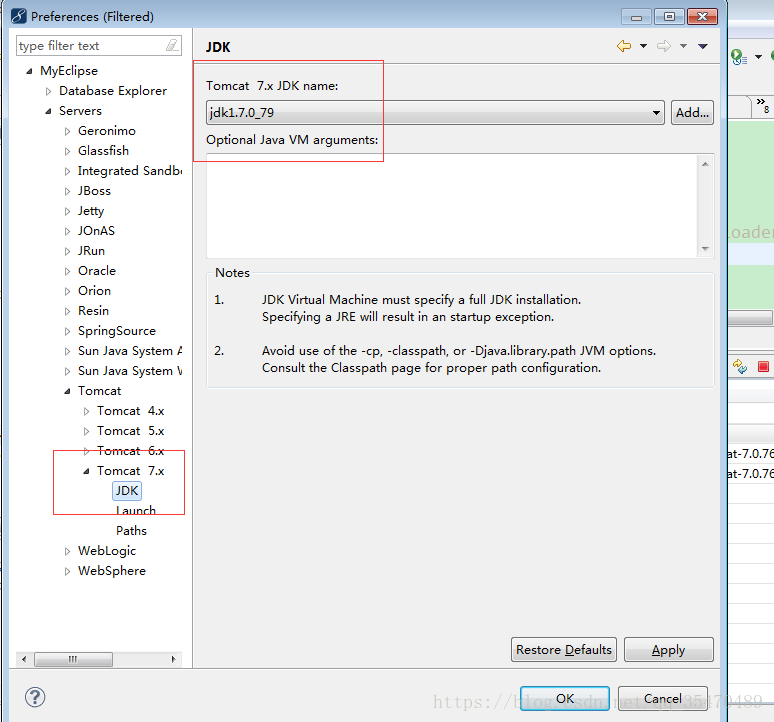Screen dimensions: 774x722
Task: Click the Servers label in tree
Action: [80, 111]
